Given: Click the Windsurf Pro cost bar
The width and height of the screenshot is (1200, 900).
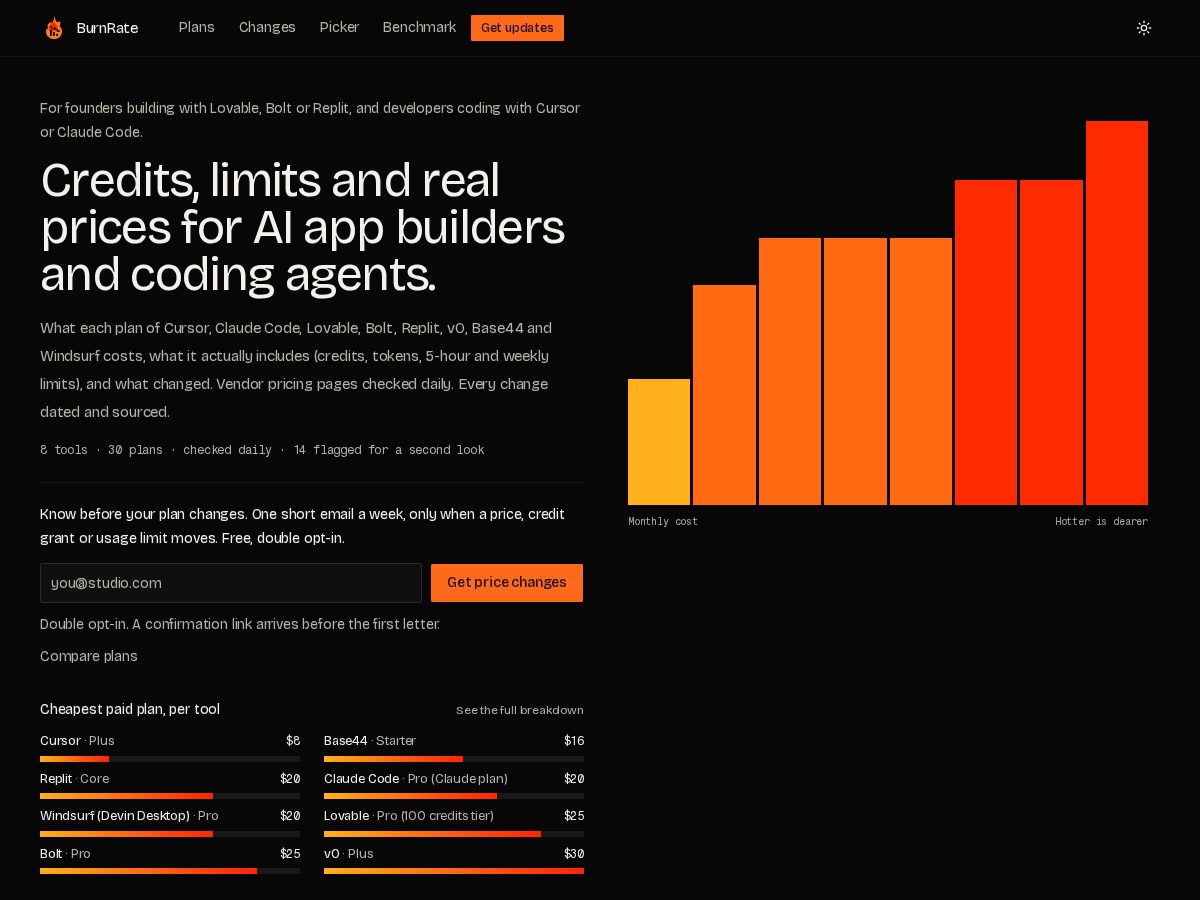Looking at the screenshot, I should pyautogui.click(x=170, y=834).
